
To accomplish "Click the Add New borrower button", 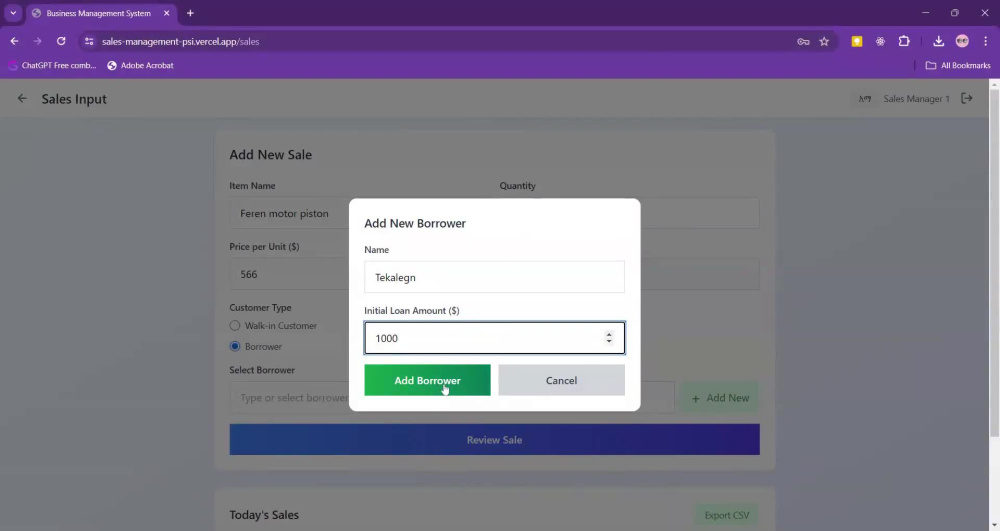I will pos(720,398).
